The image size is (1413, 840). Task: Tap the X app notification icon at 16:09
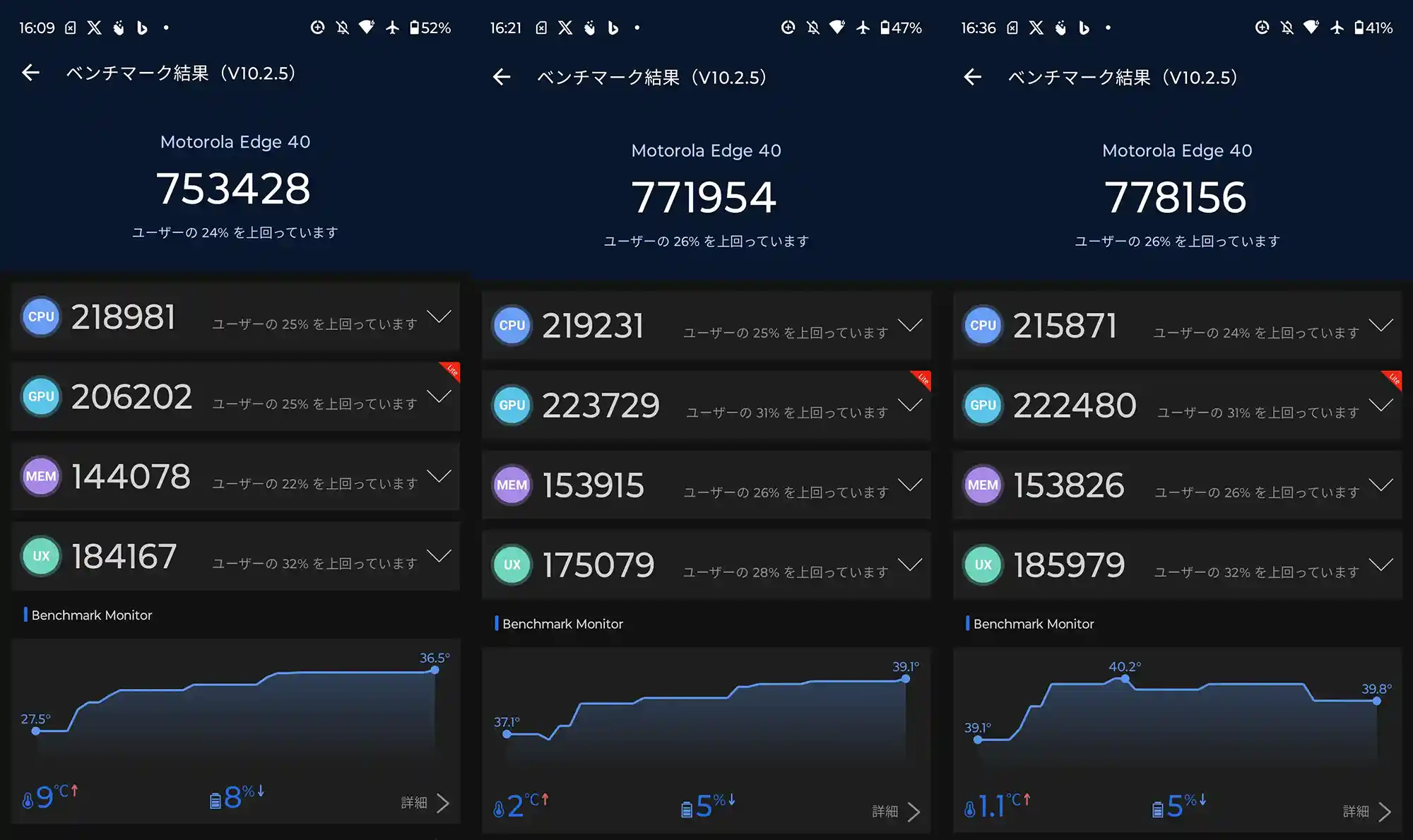click(x=94, y=28)
